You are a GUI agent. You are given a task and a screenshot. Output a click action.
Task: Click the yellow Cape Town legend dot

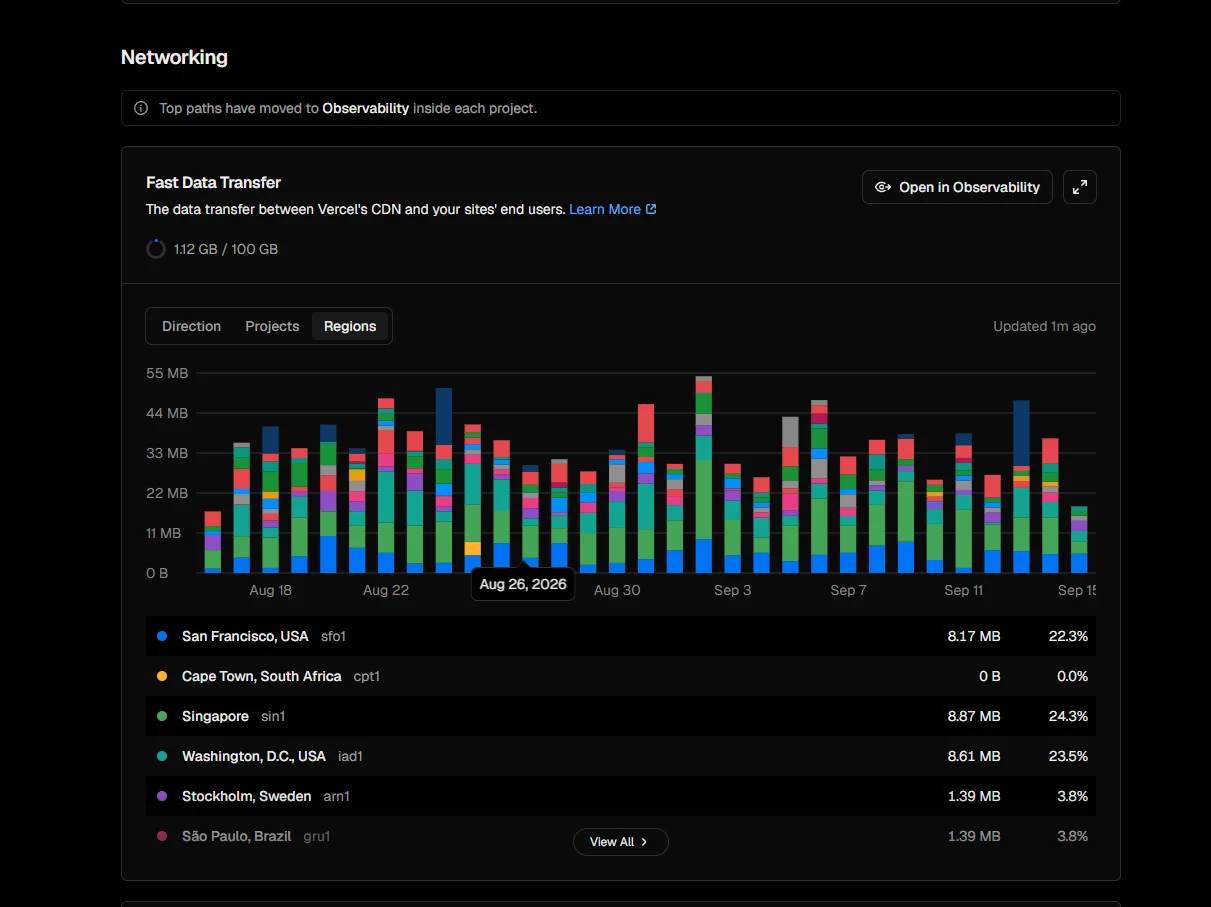click(x=162, y=676)
